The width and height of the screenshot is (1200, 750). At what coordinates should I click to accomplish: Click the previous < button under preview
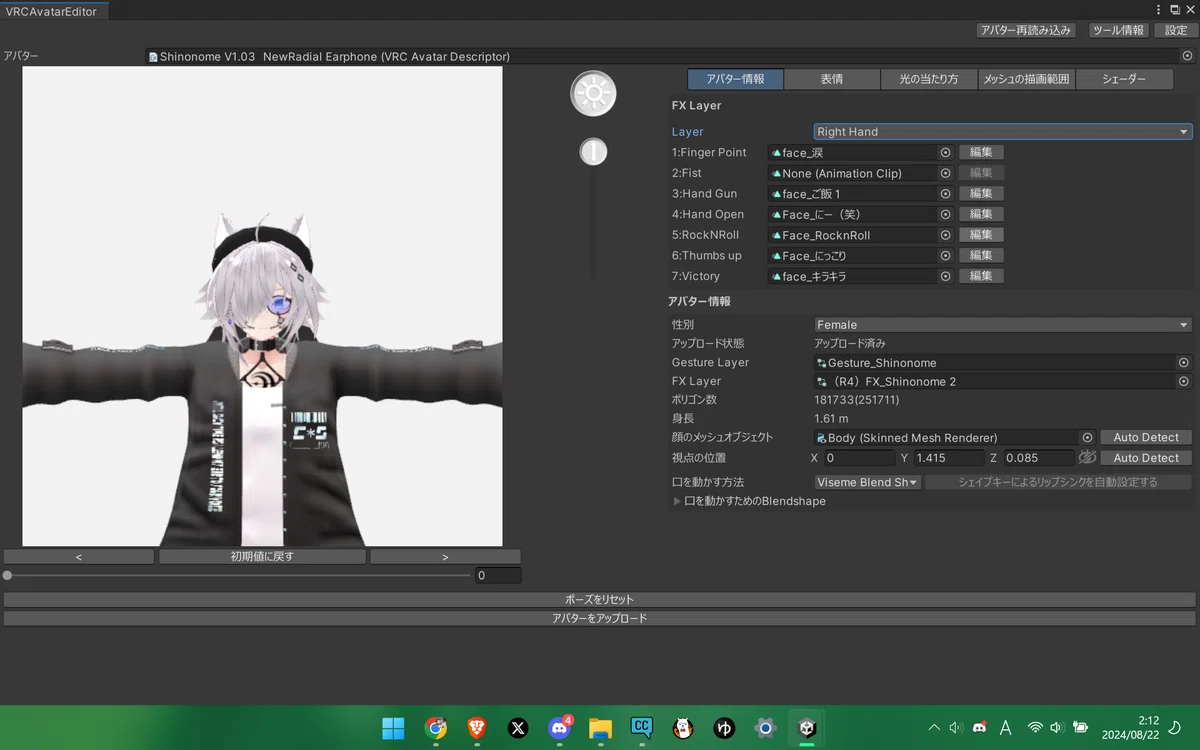tap(79, 557)
